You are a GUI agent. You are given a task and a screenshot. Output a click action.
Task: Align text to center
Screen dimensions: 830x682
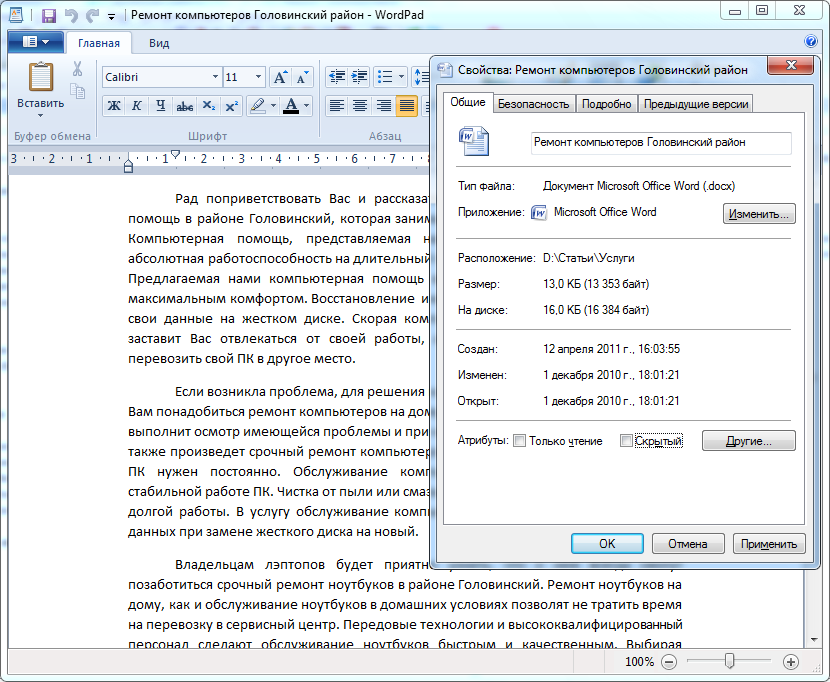click(x=360, y=106)
